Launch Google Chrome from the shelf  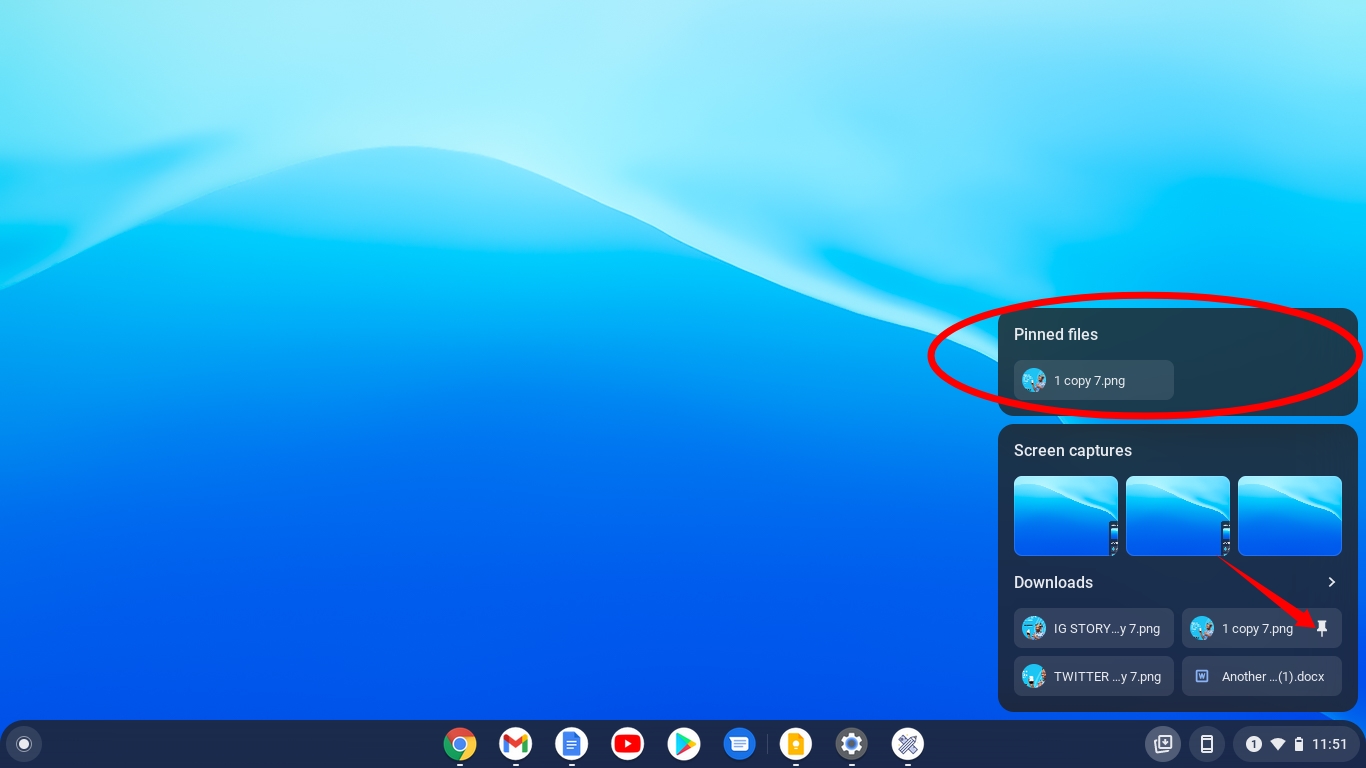coord(460,744)
